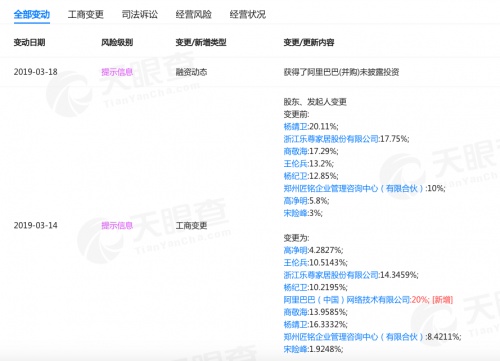Screen dimensions: 500x361
Task: Open the 经营状况 tab
Action: coord(248,14)
